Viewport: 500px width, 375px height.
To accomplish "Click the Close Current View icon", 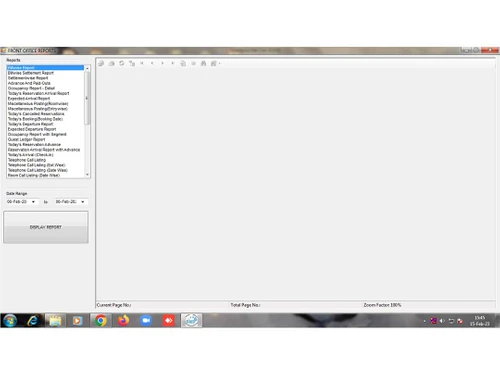I will coord(193,63).
